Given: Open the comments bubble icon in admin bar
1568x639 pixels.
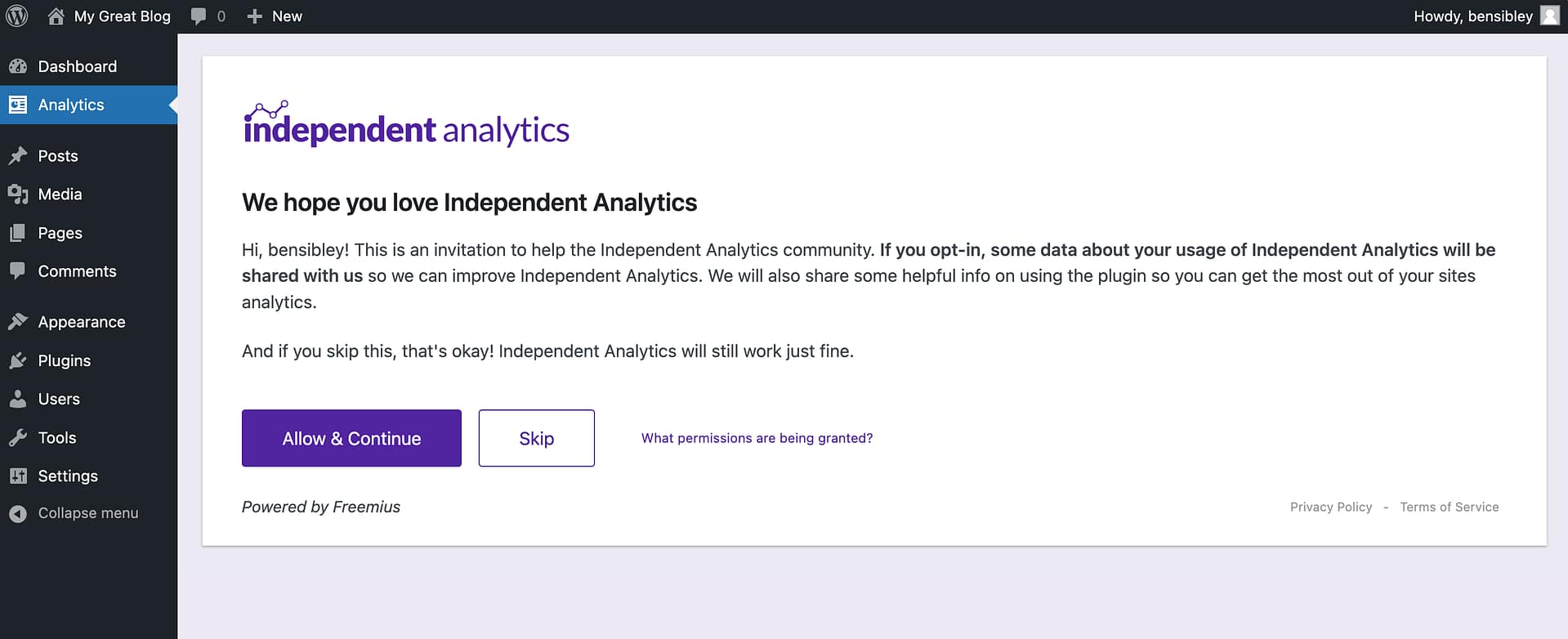Looking at the screenshot, I should (199, 16).
